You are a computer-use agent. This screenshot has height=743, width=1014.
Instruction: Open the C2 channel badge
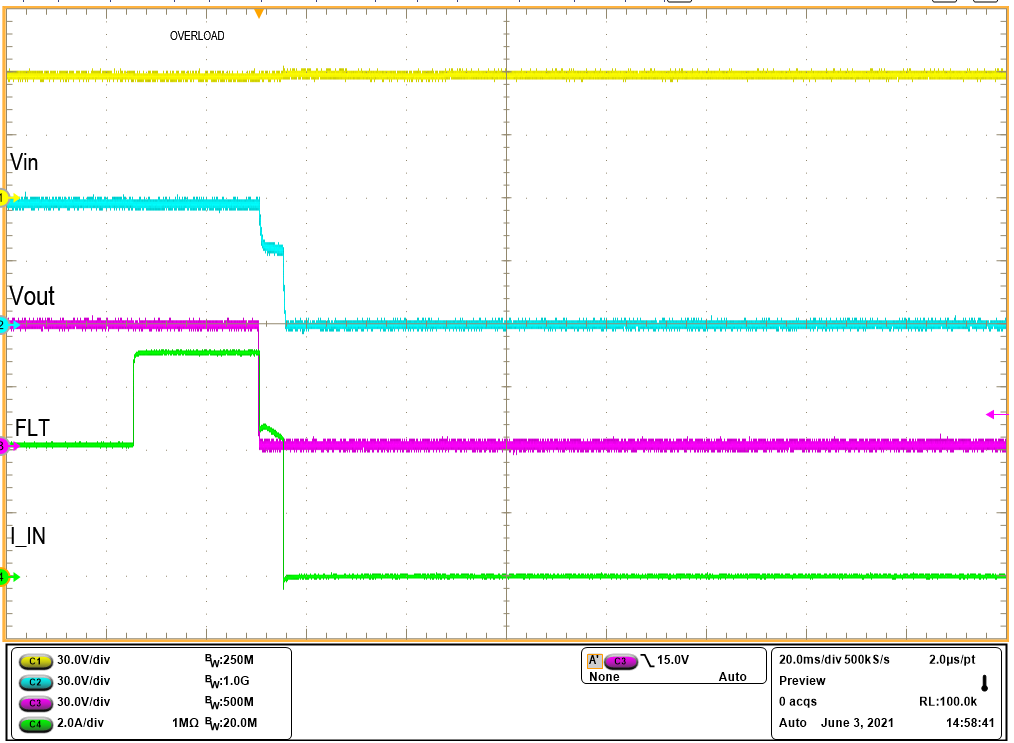[x=36, y=682]
